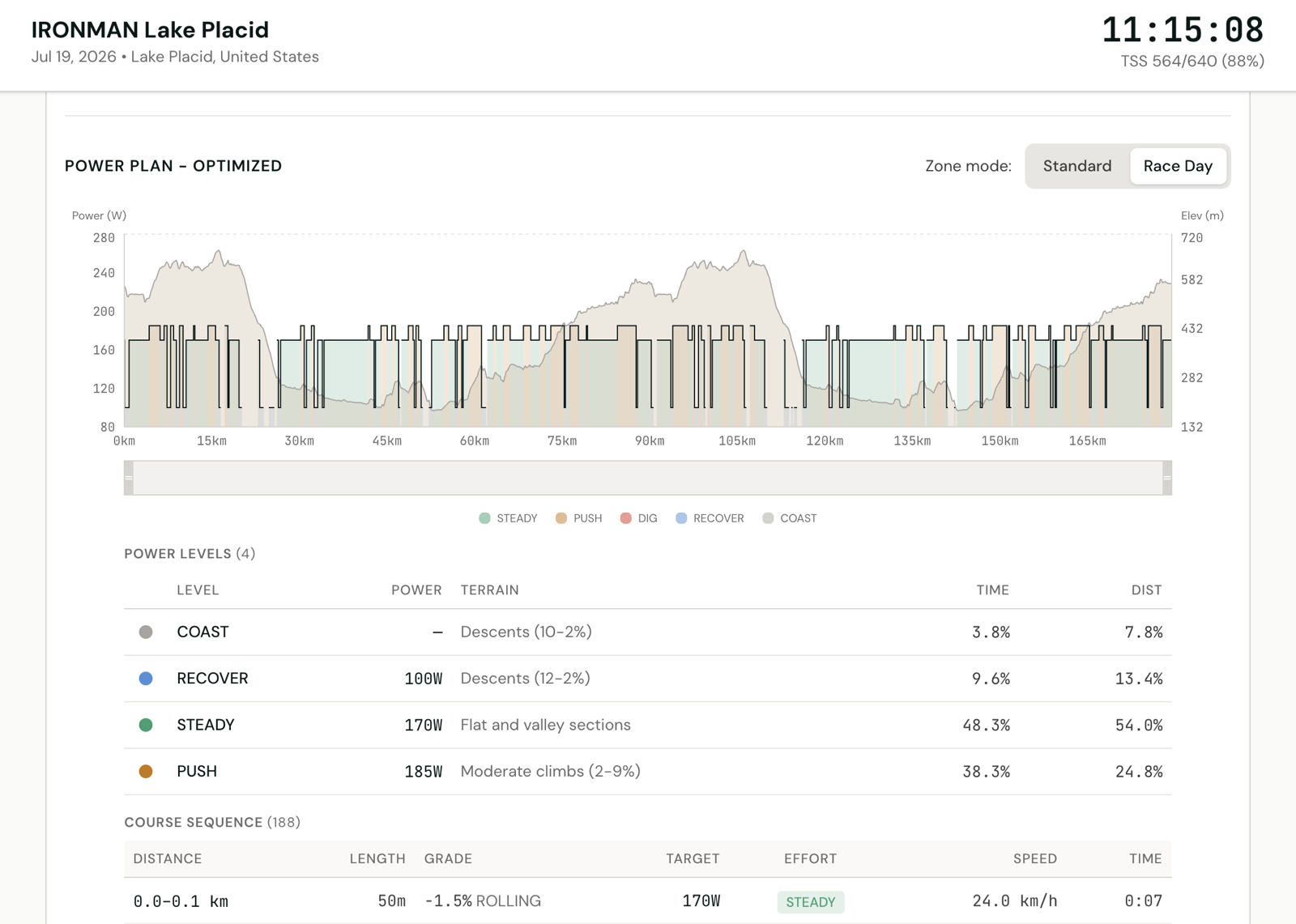Image resolution: width=1296 pixels, height=924 pixels.
Task: Select the STEADY power level row
Action: 648,725
